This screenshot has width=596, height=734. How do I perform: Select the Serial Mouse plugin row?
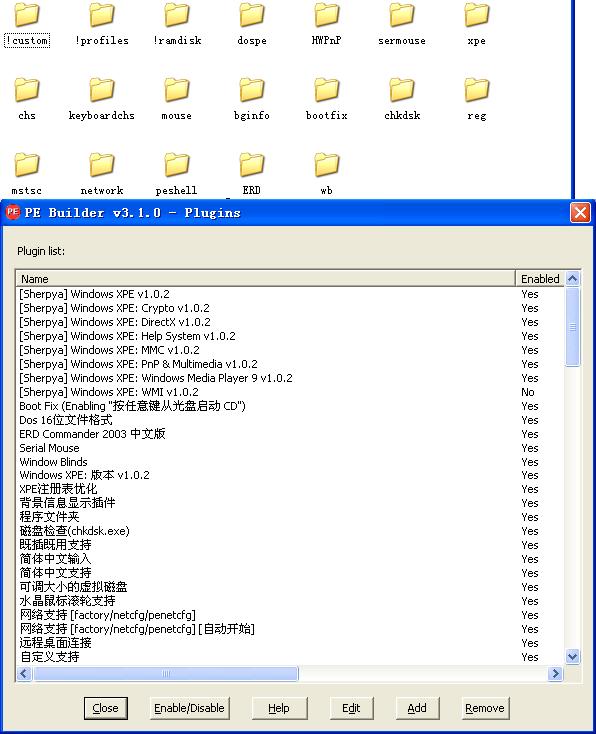point(290,448)
